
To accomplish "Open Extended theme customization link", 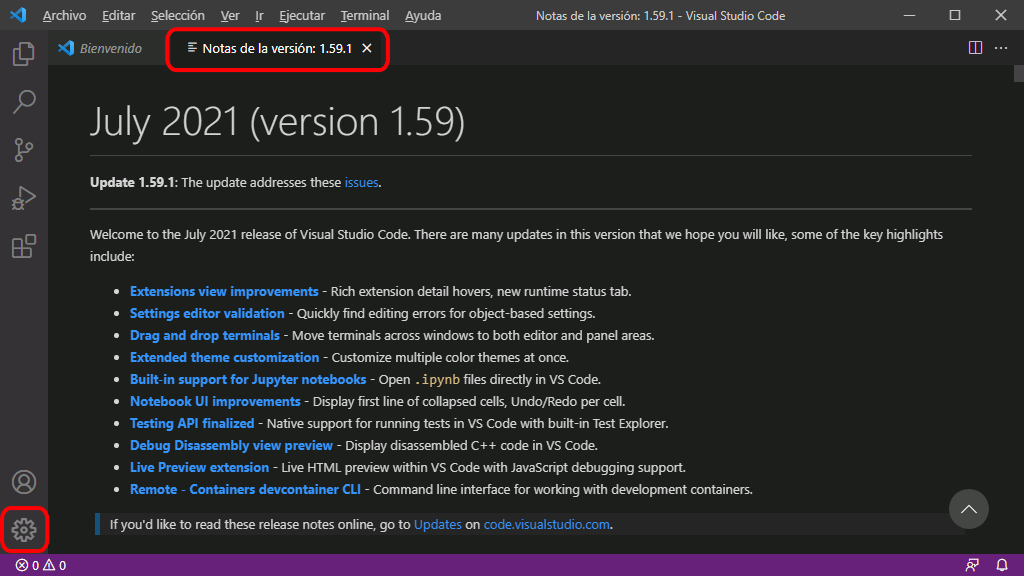I will 224,357.
